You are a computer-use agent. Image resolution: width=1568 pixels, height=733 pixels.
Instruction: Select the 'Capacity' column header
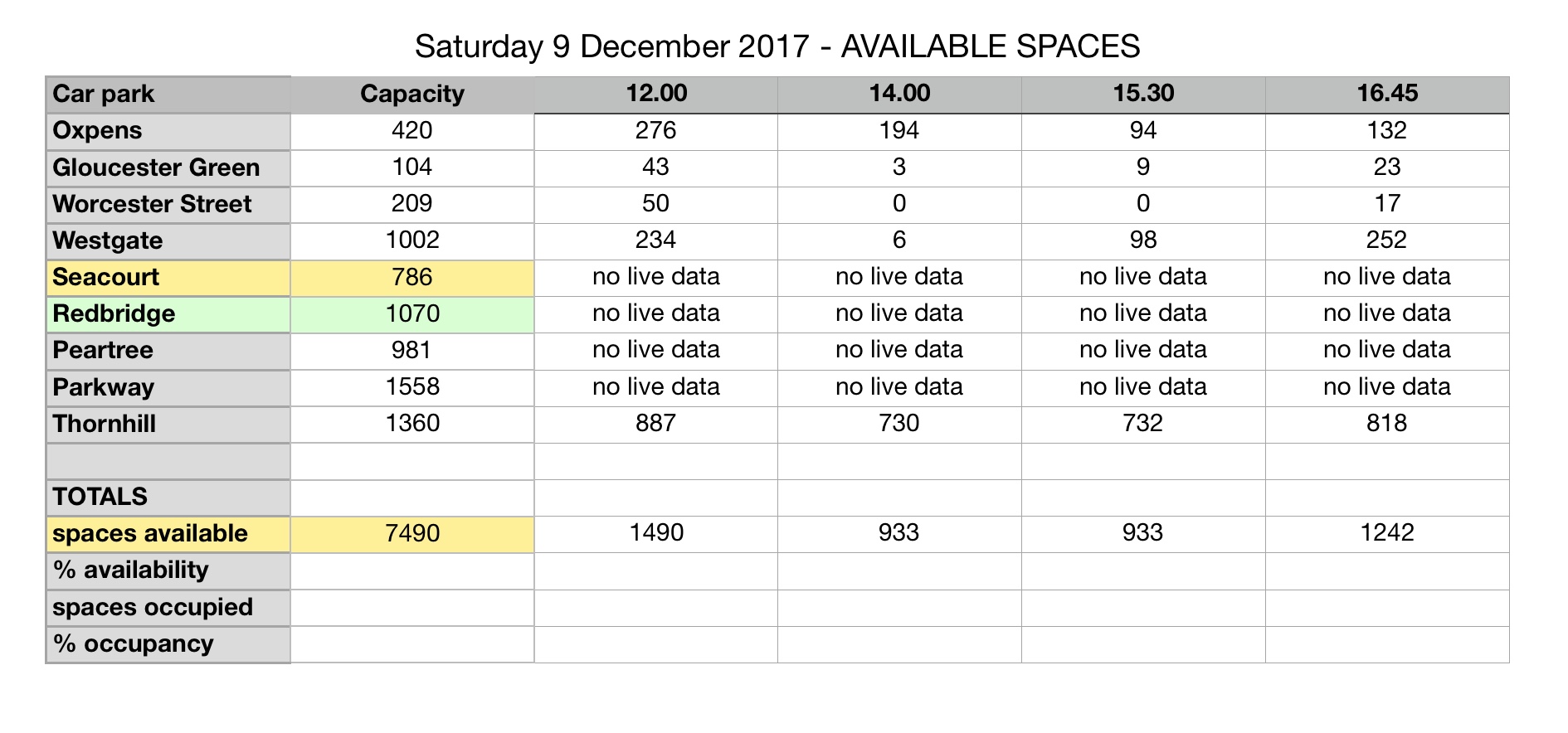pos(411,94)
